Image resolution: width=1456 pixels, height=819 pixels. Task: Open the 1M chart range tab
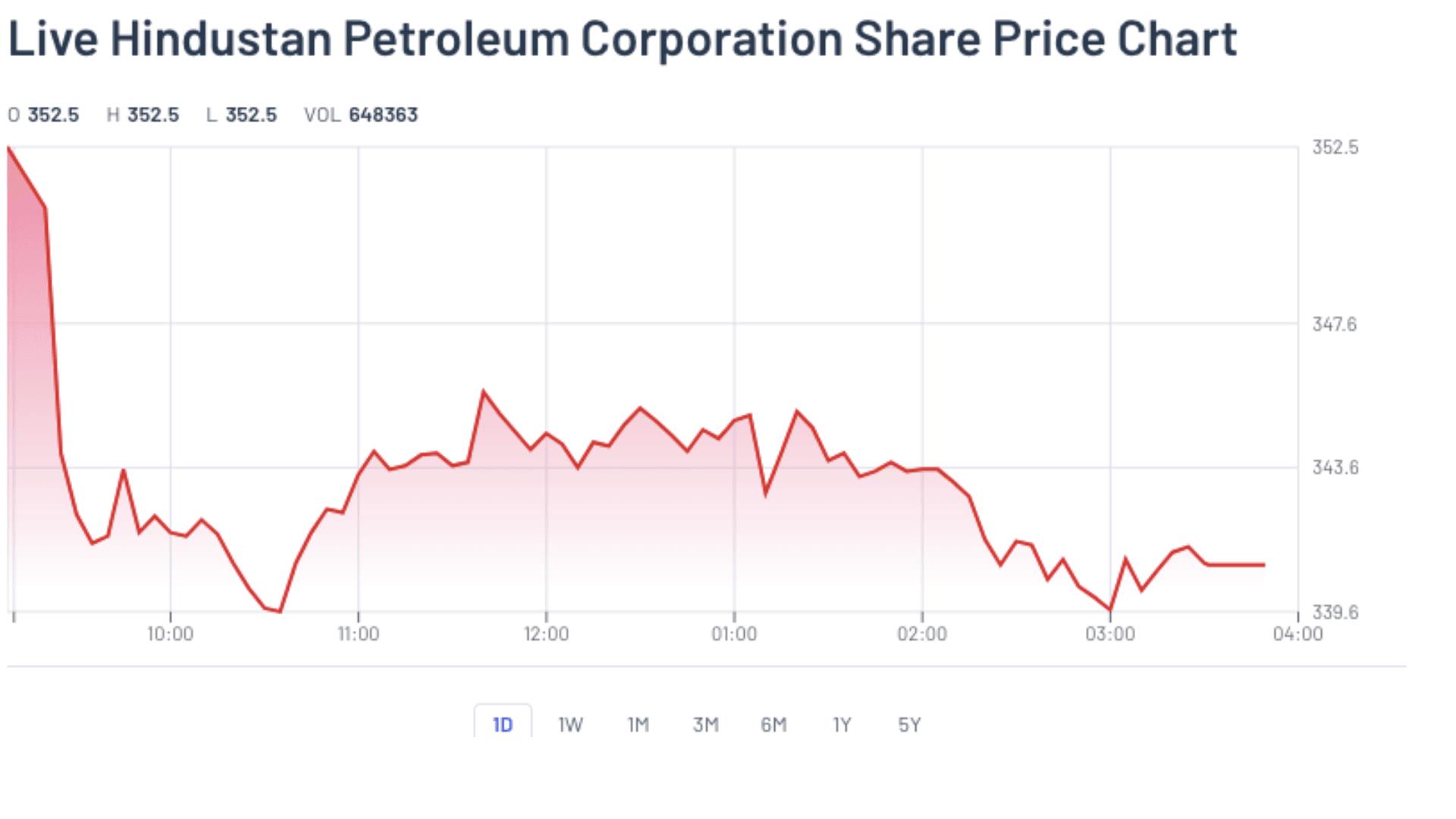point(638,725)
